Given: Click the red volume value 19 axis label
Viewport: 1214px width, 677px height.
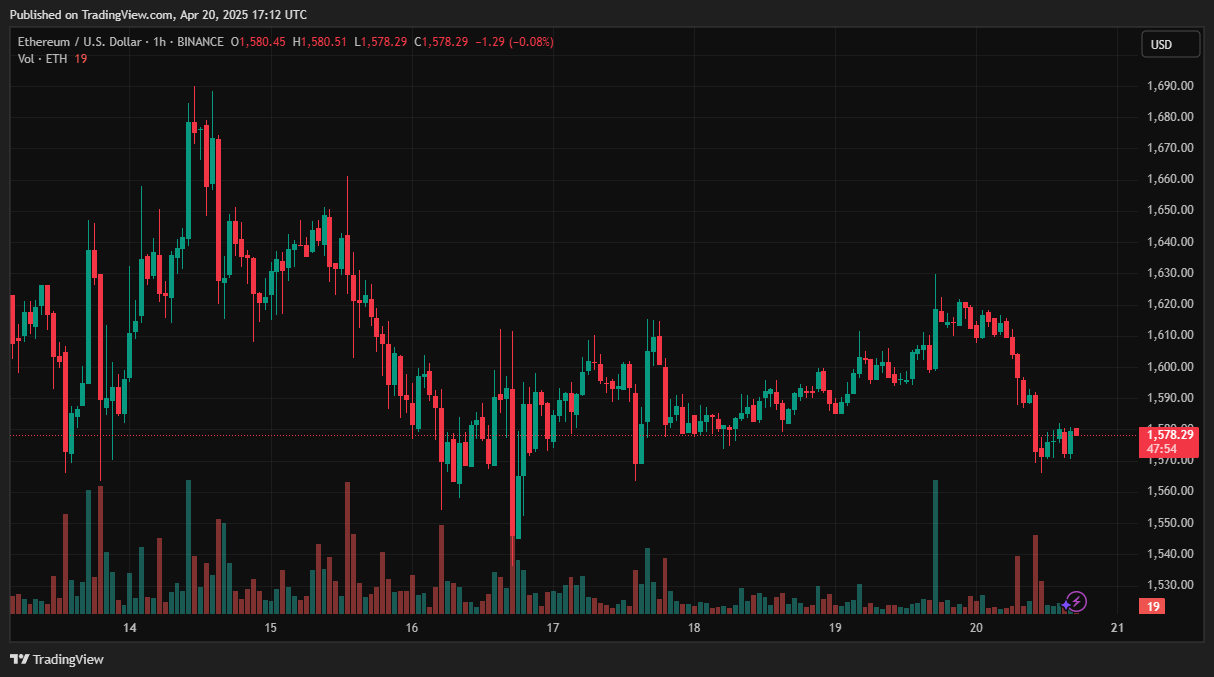Looking at the screenshot, I should point(1152,606).
